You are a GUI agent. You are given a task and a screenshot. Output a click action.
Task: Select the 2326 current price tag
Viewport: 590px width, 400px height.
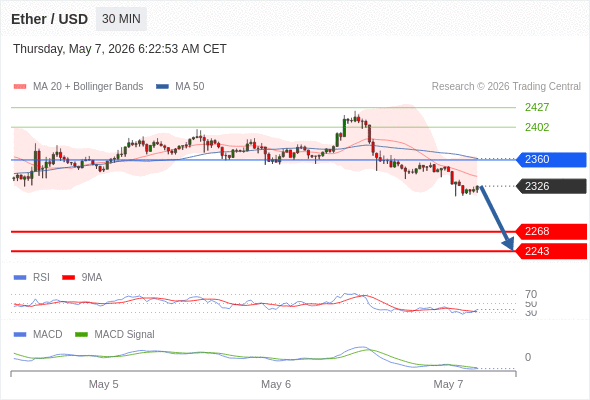(551, 186)
